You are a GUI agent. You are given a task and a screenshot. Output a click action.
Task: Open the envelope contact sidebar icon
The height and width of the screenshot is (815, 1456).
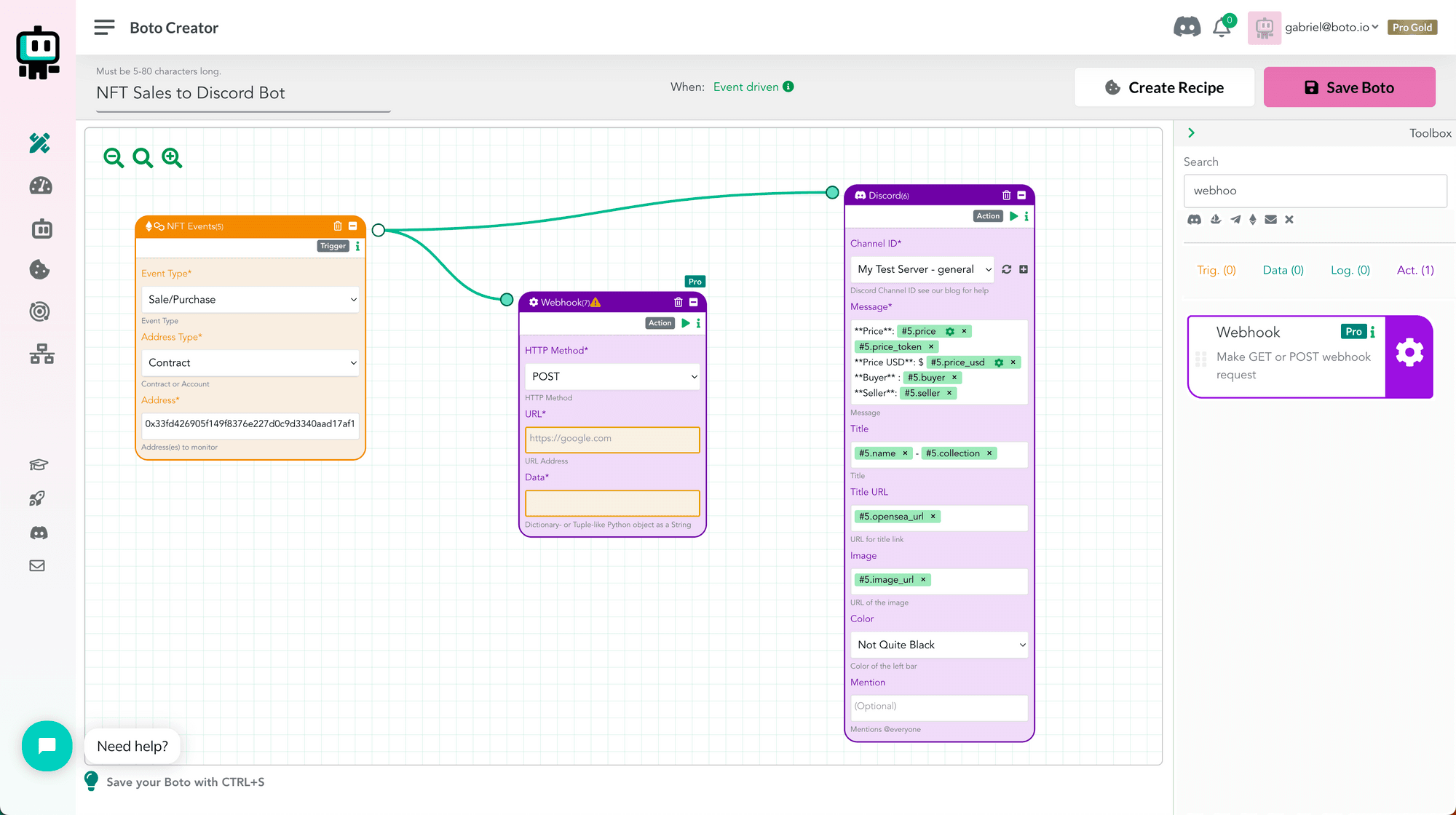(37, 566)
